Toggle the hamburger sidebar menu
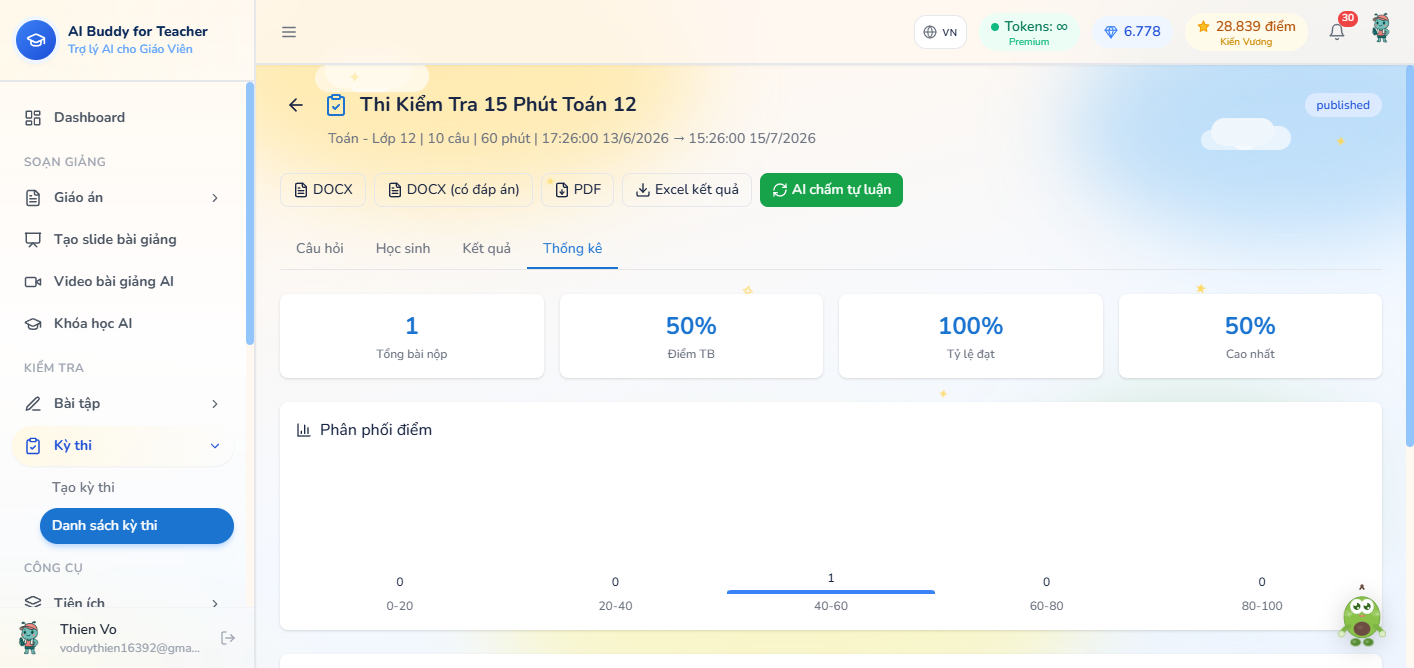 coord(289,32)
